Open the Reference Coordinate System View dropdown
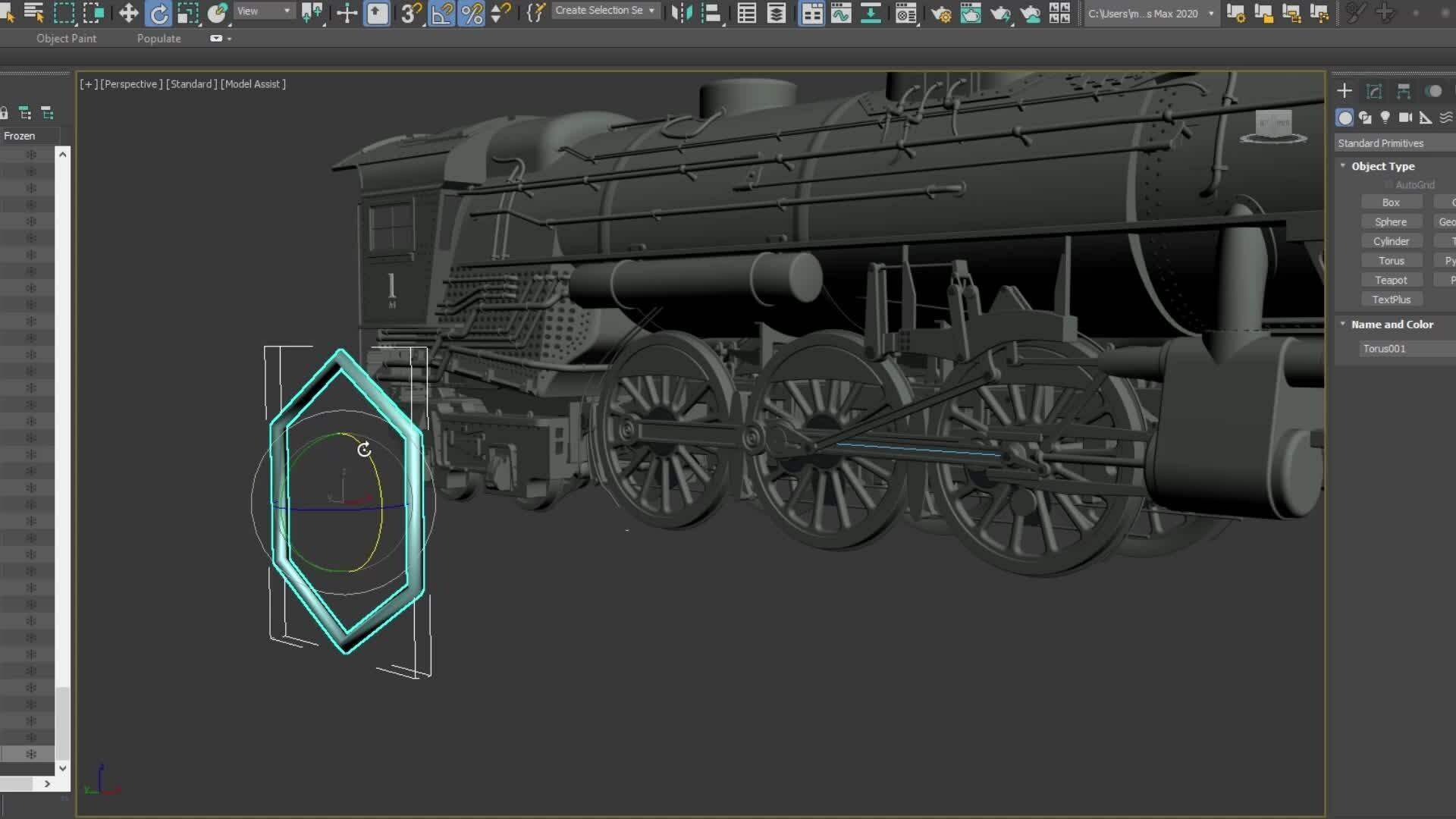The width and height of the screenshot is (1456, 819). [x=264, y=11]
